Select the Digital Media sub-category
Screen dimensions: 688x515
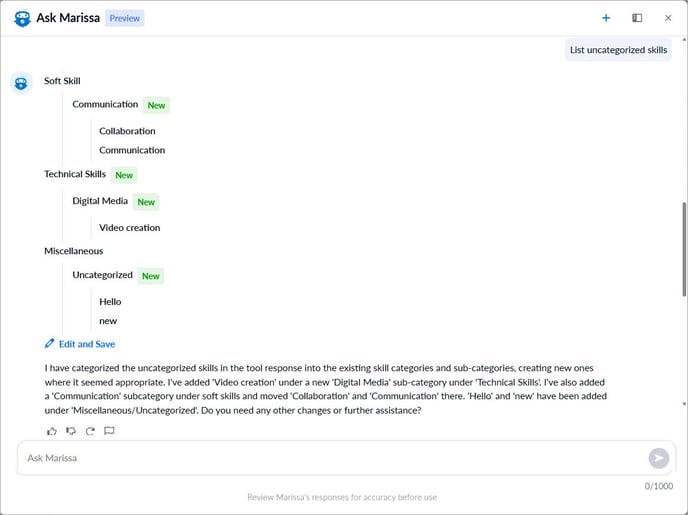pyautogui.click(x=100, y=201)
